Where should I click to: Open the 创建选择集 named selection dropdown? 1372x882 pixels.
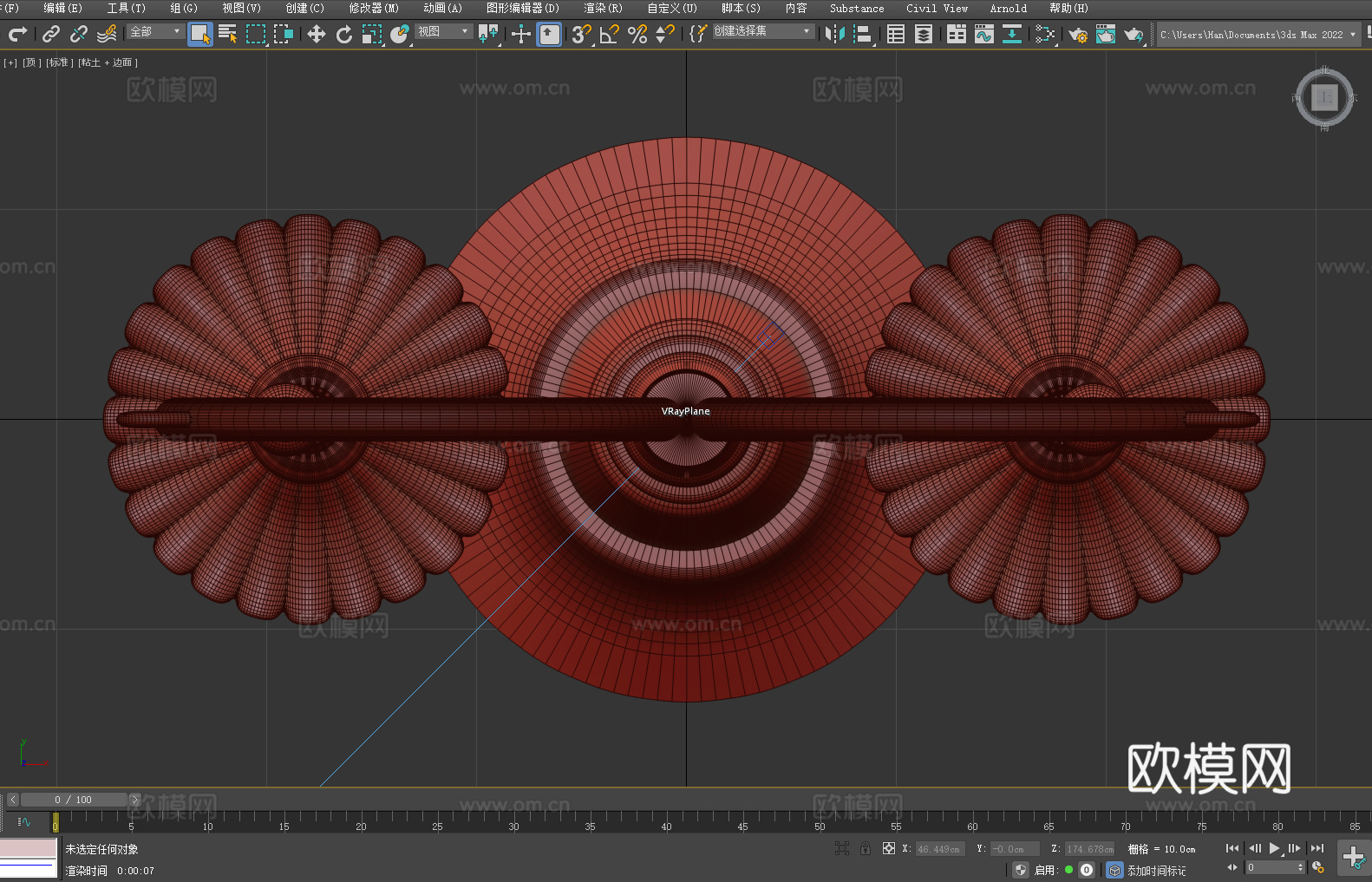point(762,32)
